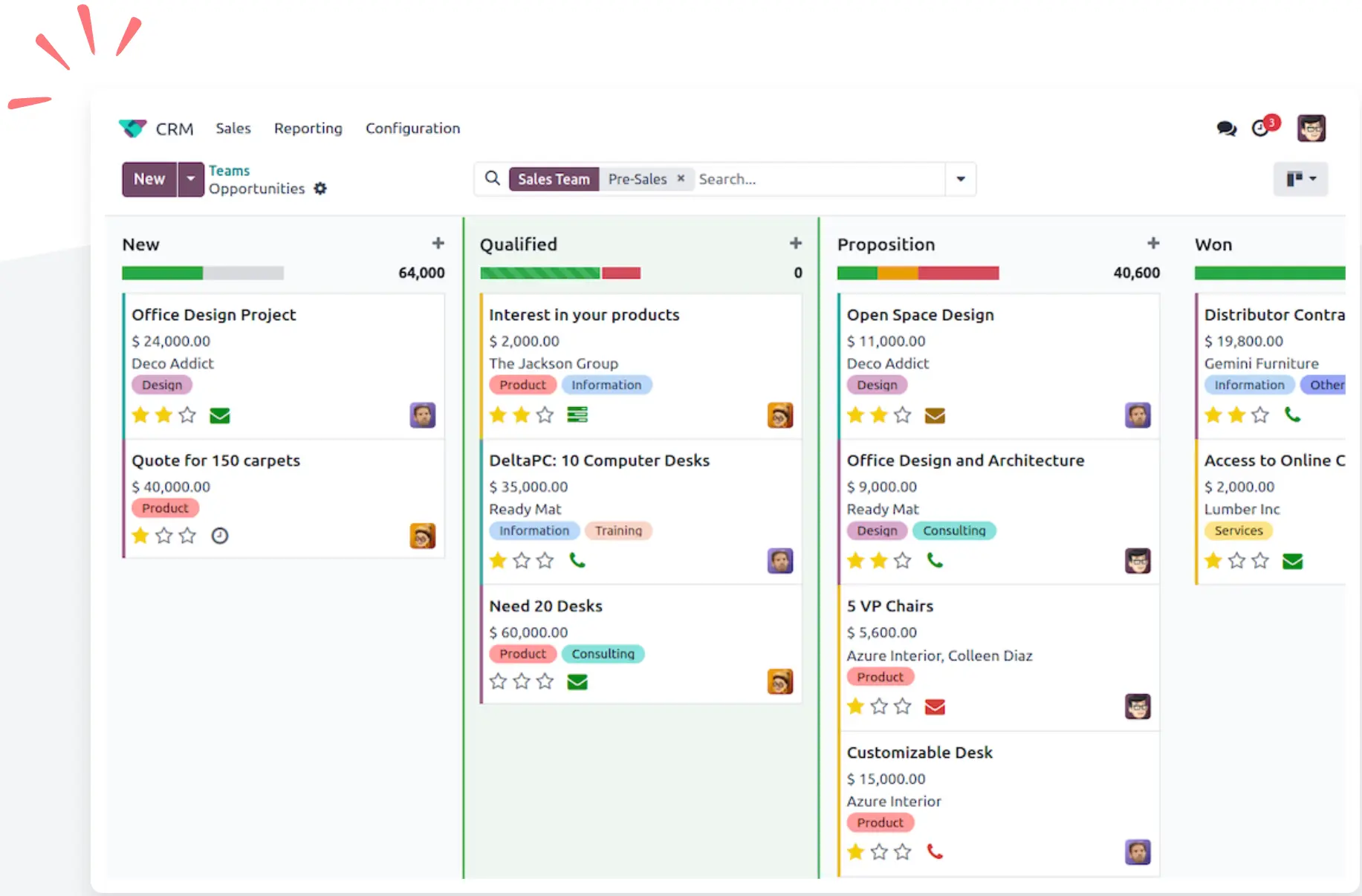This screenshot has height=896, width=1362.
Task: Open the Configuration menu
Action: 412,129
